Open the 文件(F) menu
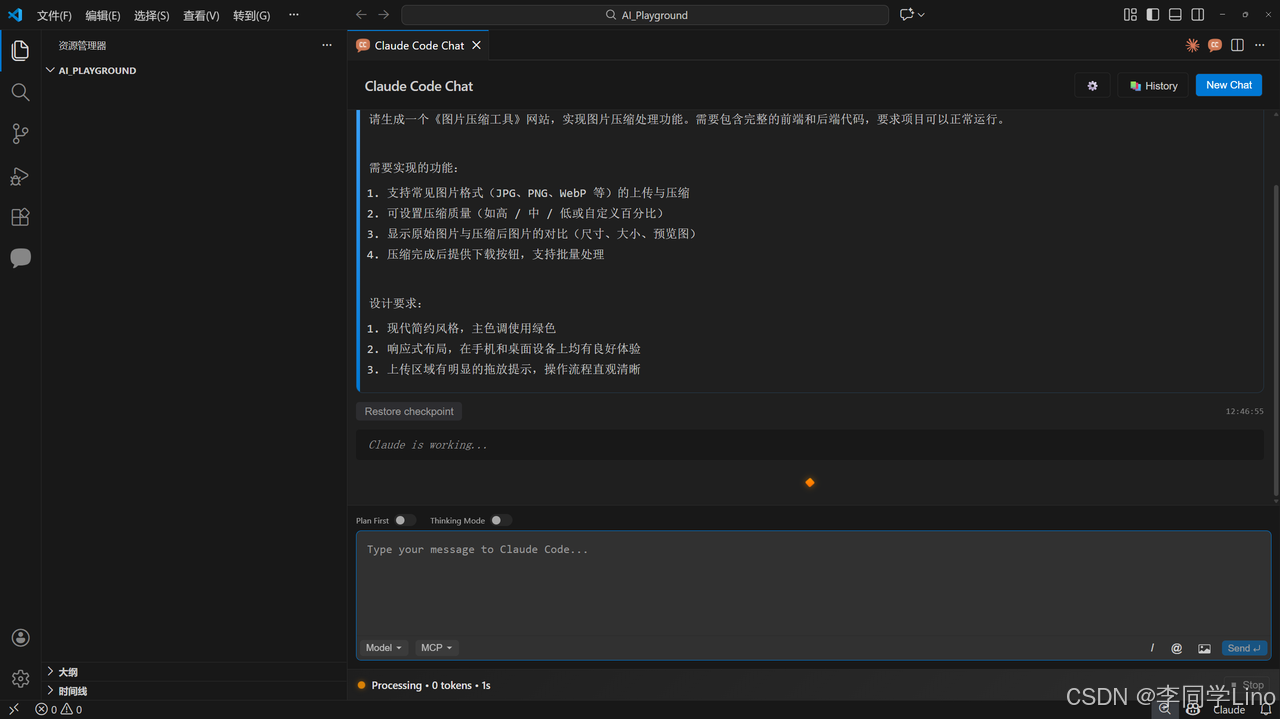 point(54,15)
